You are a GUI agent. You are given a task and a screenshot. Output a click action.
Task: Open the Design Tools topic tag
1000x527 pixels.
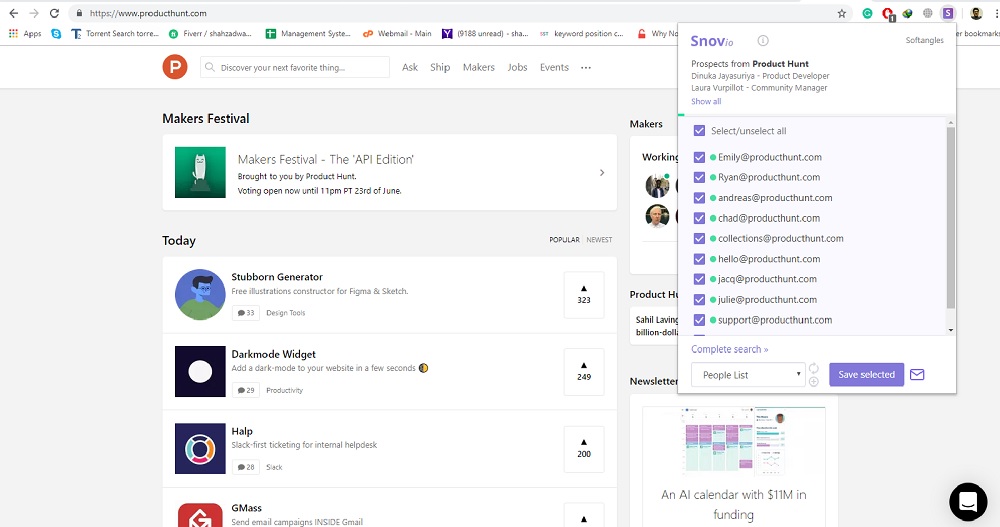point(286,313)
